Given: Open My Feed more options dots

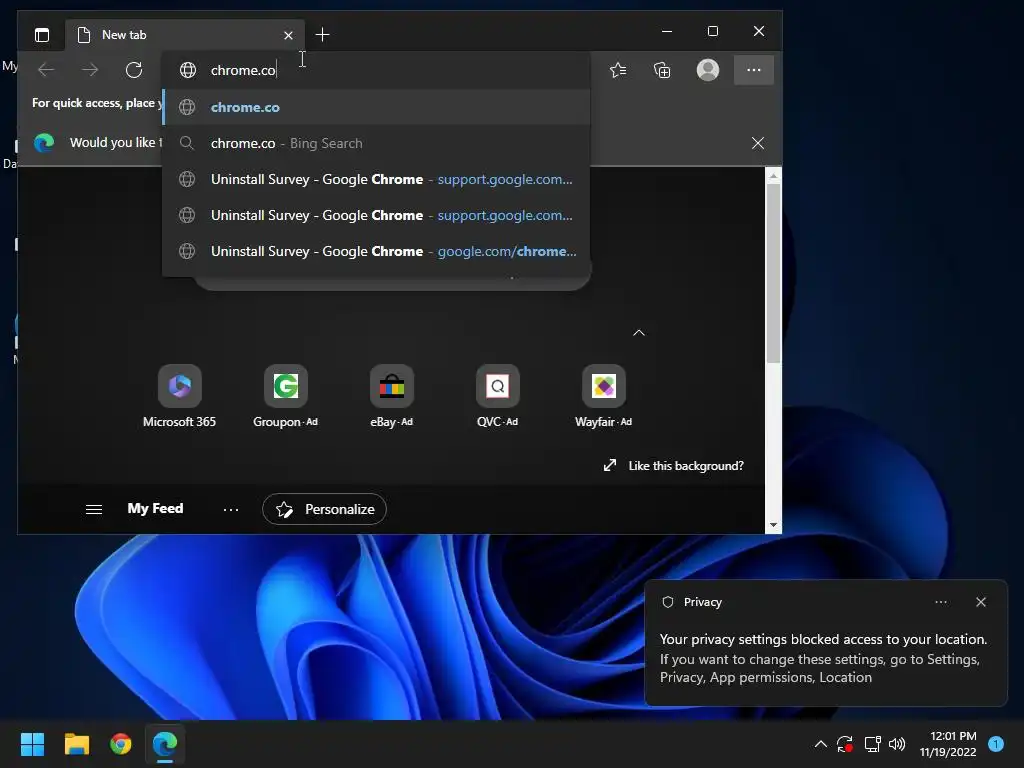Looking at the screenshot, I should point(231,509).
